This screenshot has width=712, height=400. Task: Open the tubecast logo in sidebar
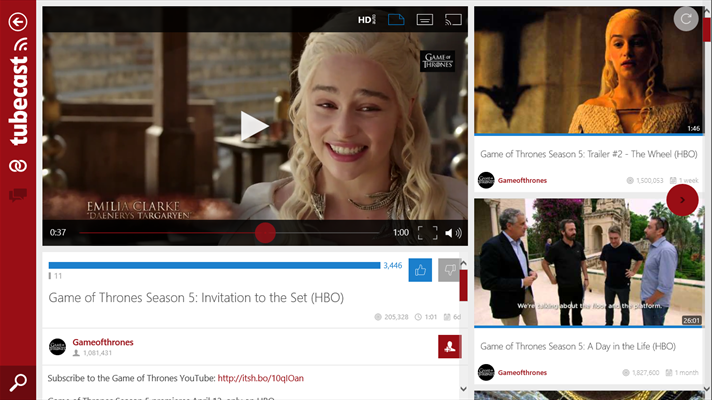[19, 101]
